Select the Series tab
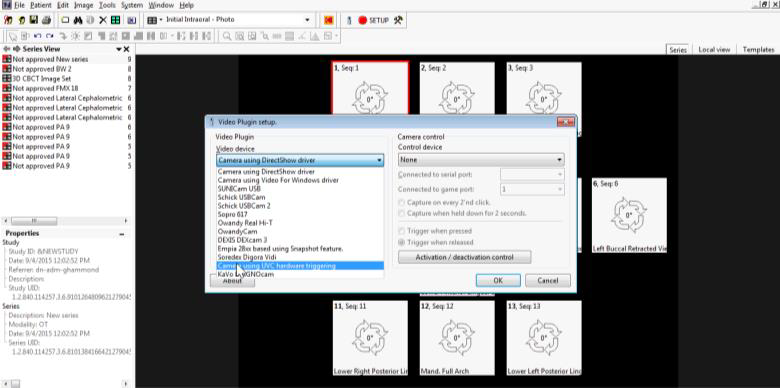Viewport: 780px width, 388px height. click(x=678, y=49)
